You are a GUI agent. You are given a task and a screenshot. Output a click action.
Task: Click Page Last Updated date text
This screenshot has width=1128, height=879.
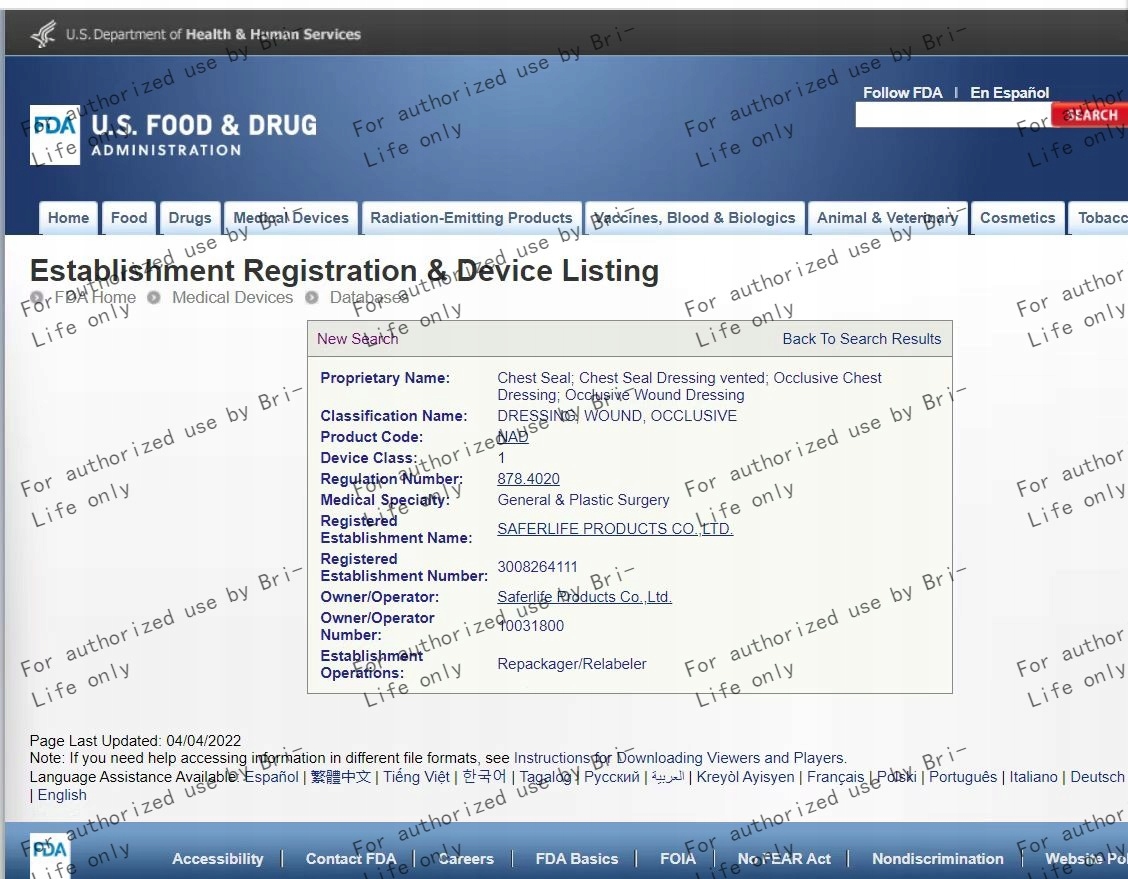135,741
